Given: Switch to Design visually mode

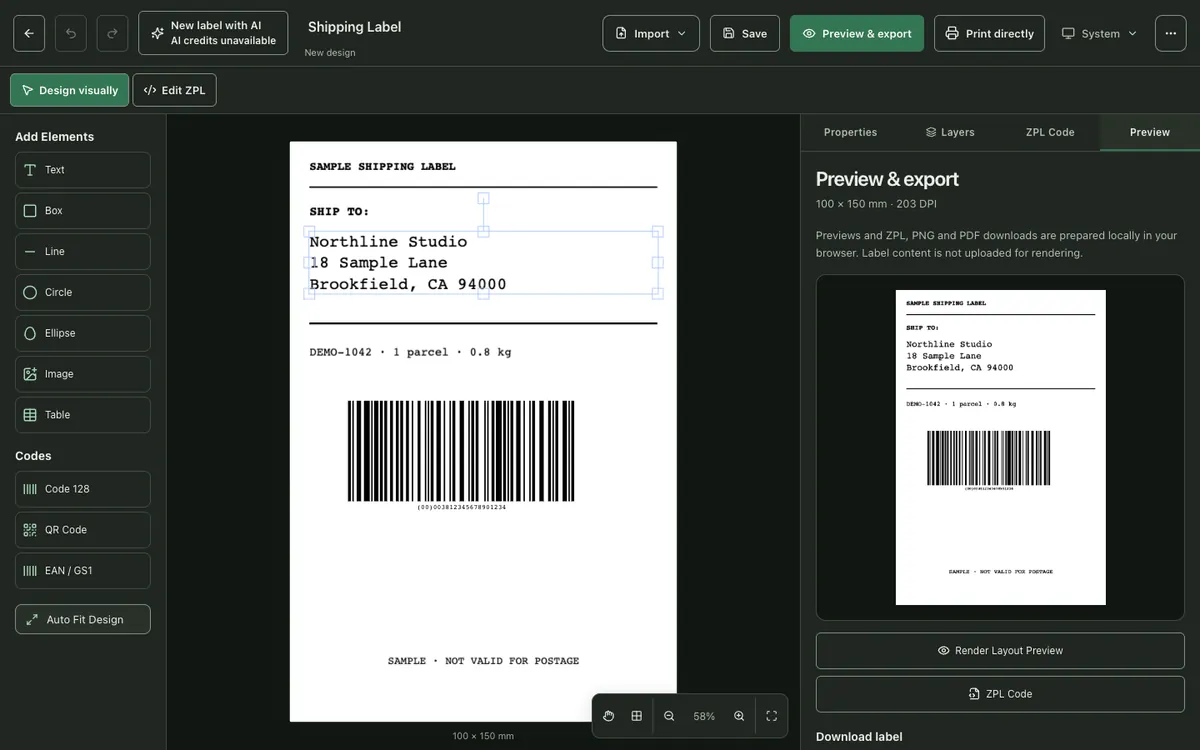Looking at the screenshot, I should coord(69,90).
